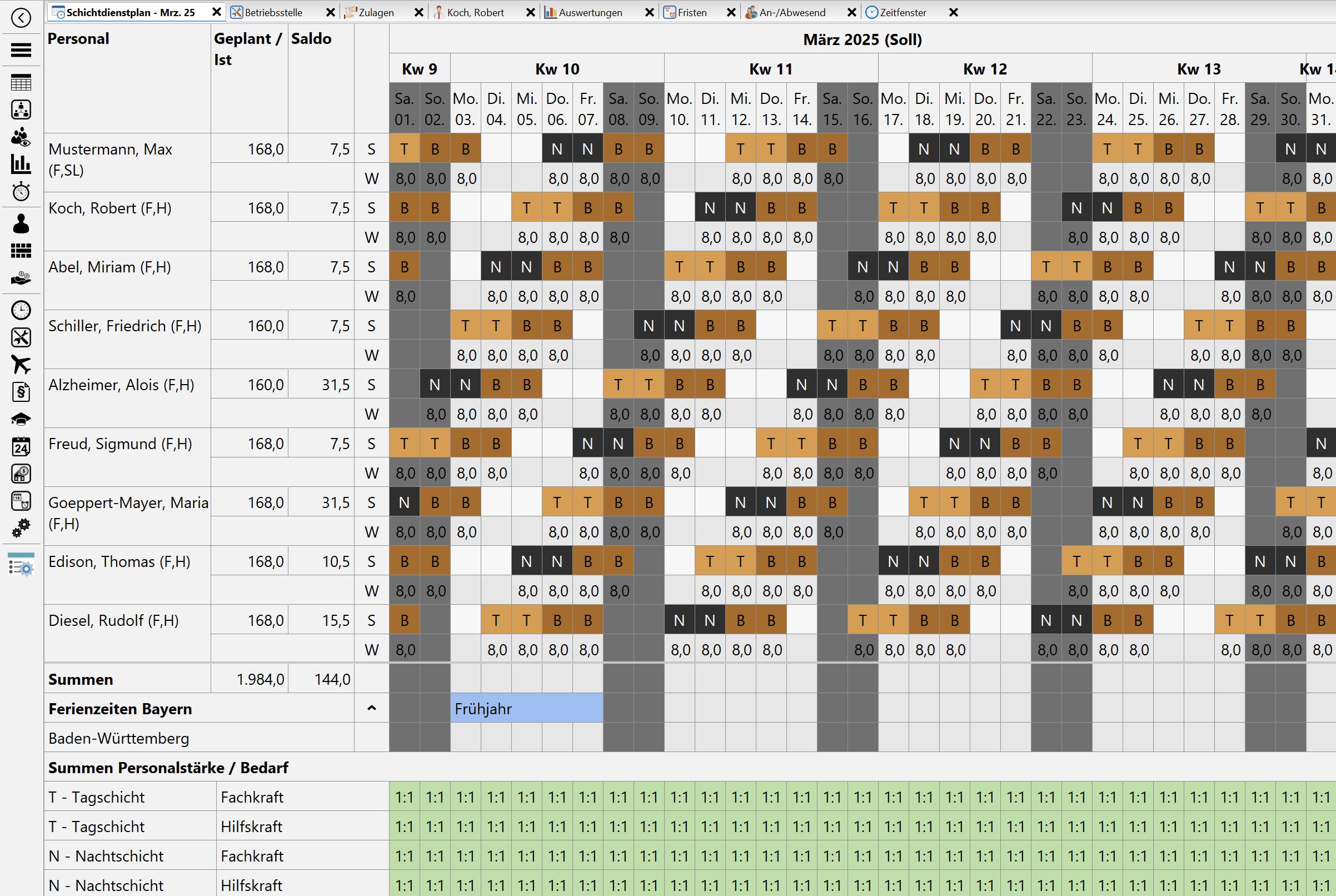1336x896 pixels.
Task: Open the gears settings icon
Action: pyautogui.click(x=21, y=529)
